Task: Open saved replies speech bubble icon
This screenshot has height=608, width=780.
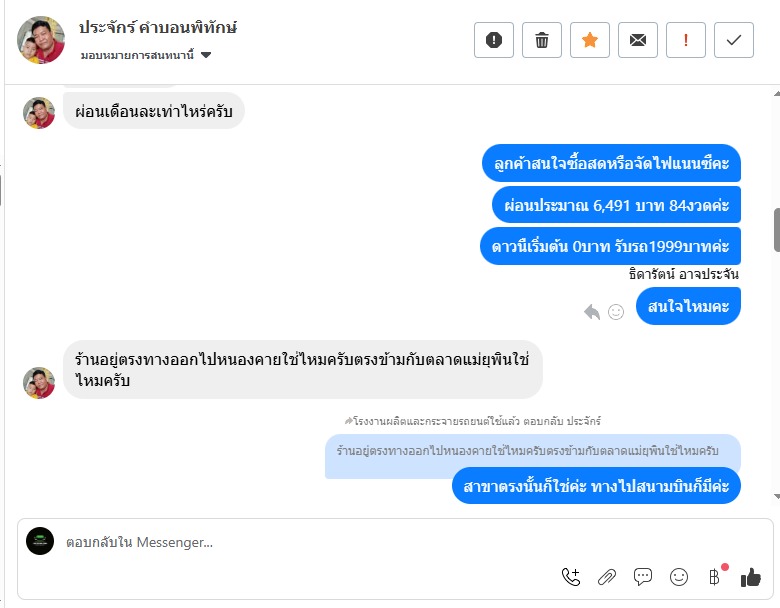Action: click(643, 577)
